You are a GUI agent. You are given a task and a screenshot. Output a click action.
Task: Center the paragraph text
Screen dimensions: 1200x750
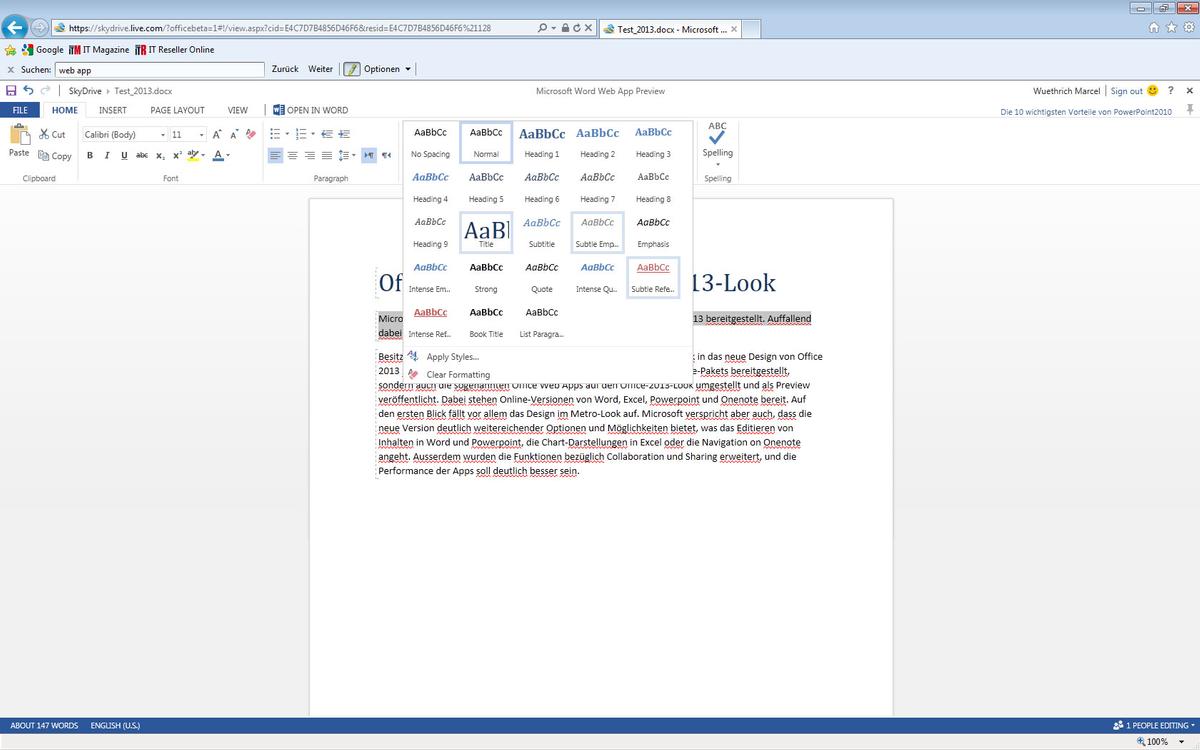pos(292,155)
